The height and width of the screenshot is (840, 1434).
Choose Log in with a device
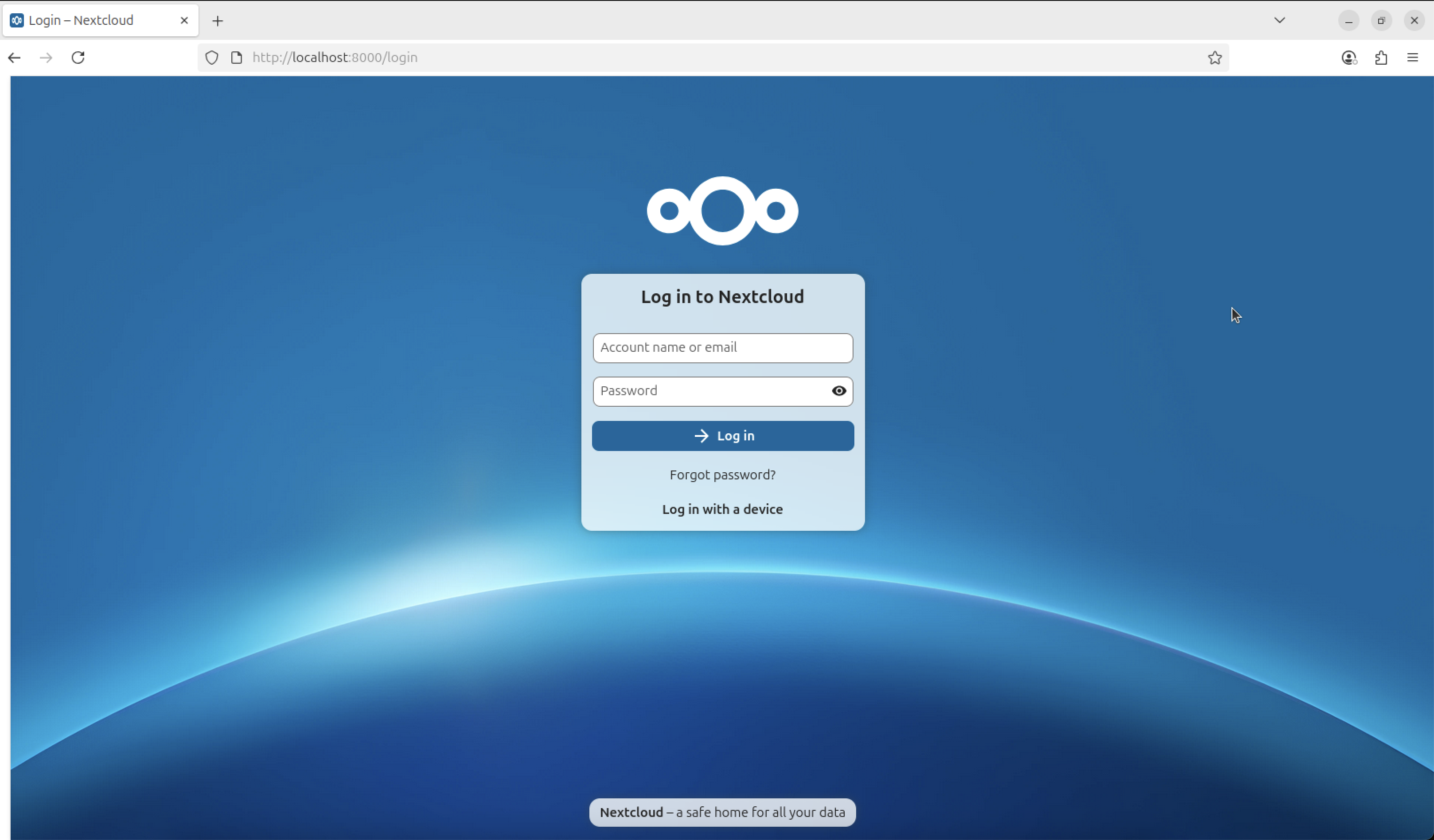(723, 509)
